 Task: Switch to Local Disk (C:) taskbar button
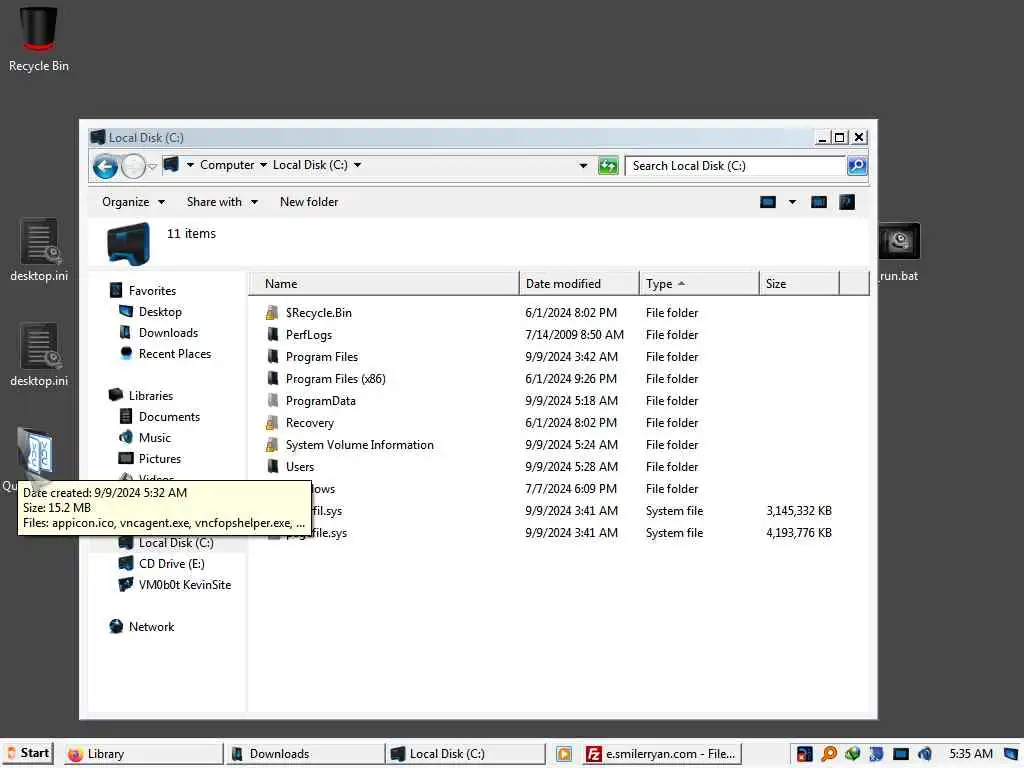[x=466, y=754]
